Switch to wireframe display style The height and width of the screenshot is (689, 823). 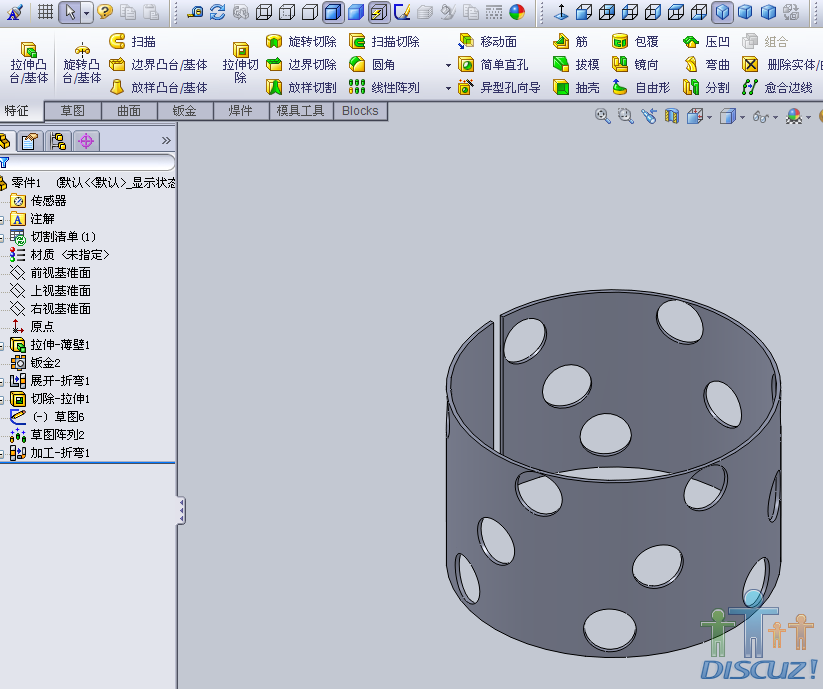point(264,12)
